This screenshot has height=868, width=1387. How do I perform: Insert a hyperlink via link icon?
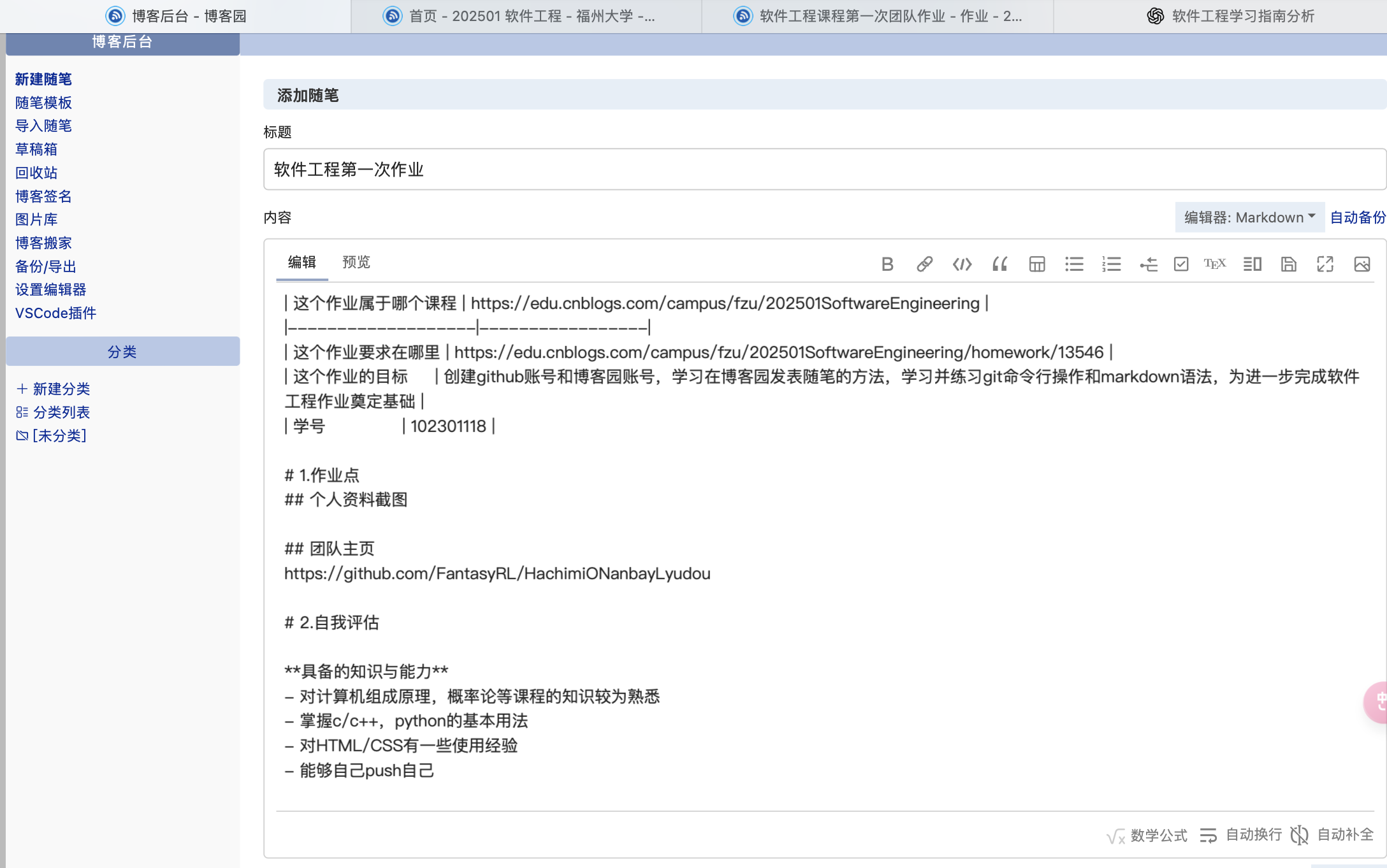click(924, 264)
